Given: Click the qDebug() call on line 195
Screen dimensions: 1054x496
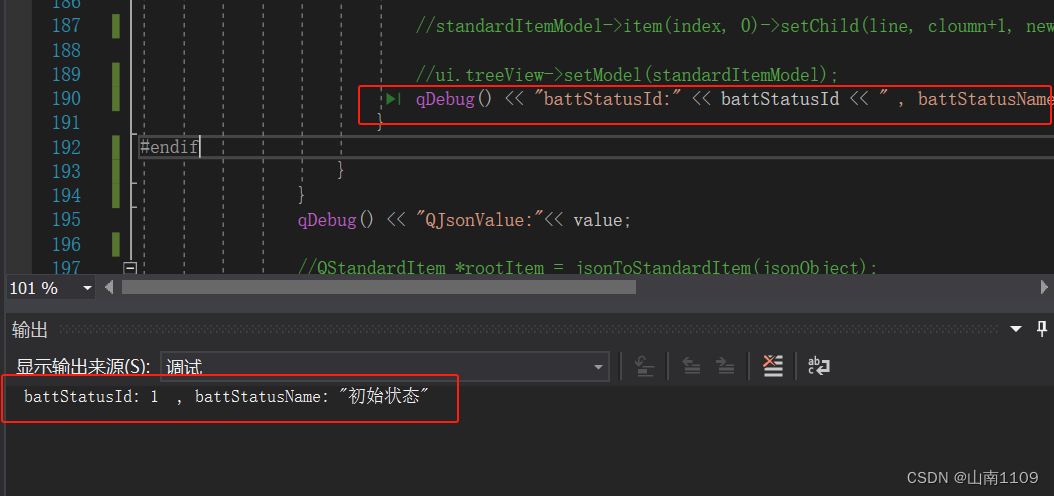Looking at the screenshot, I should (337, 220).
